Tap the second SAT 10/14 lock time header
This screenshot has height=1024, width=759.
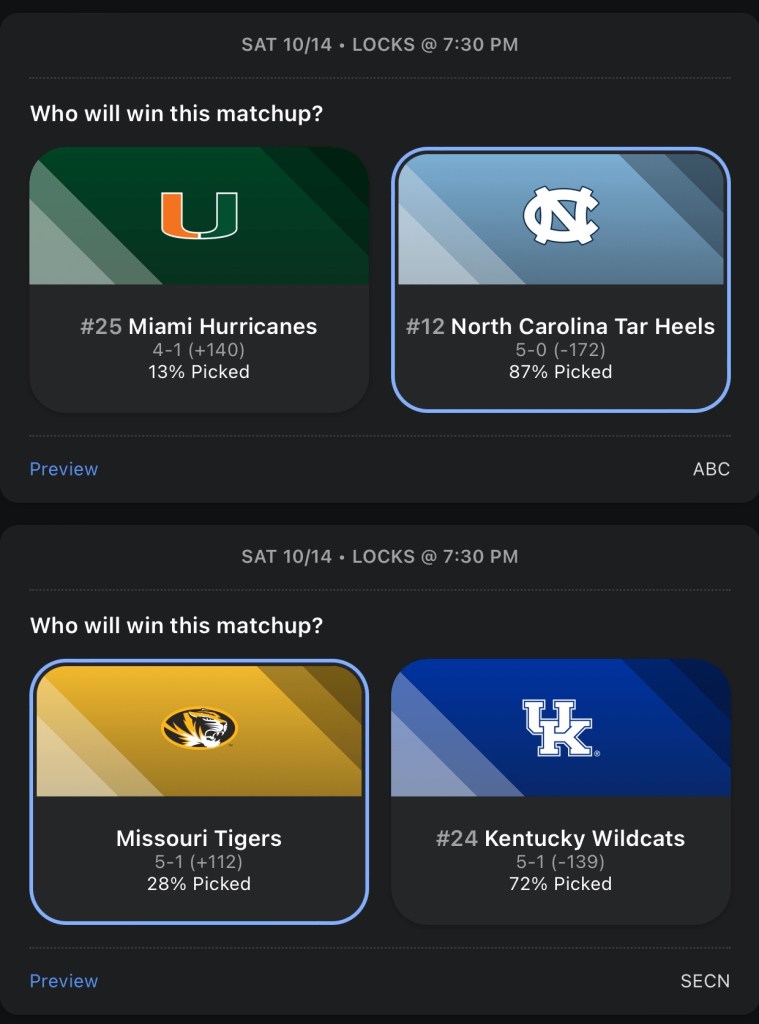379,557
